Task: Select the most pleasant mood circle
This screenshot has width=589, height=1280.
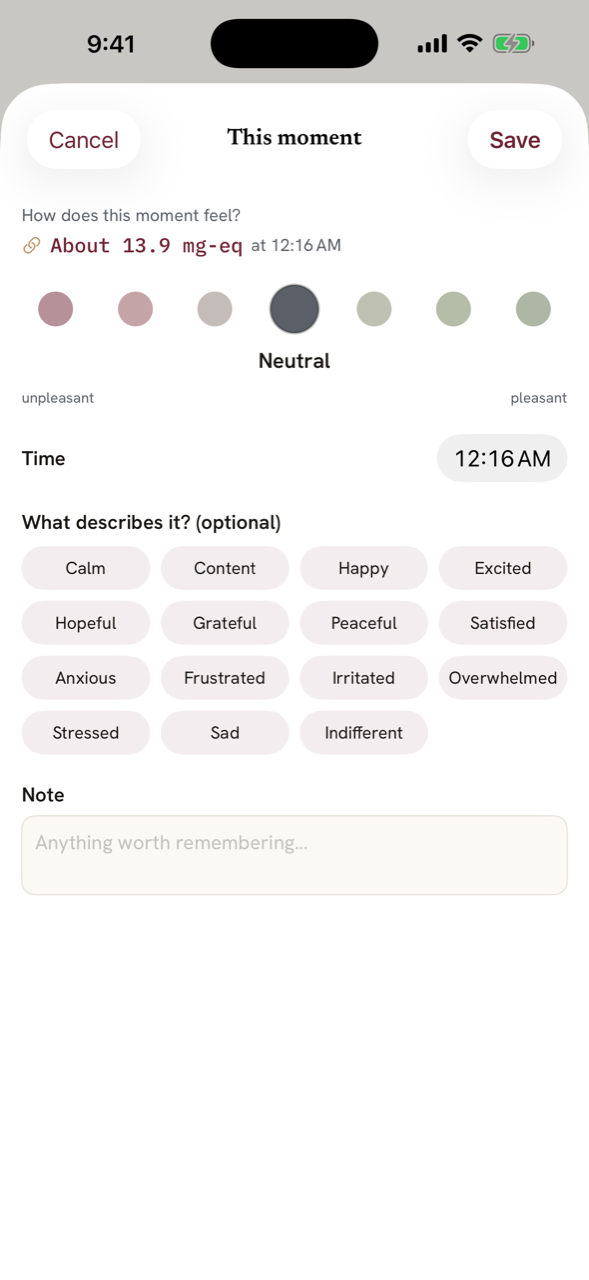Action: tap(533, 309)
